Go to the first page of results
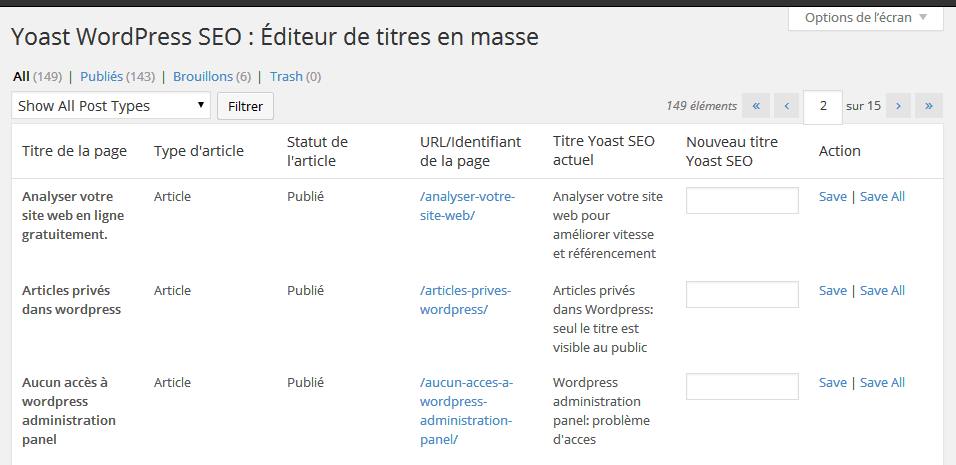The height and width of the screenshot is (465, 956). 756,105
